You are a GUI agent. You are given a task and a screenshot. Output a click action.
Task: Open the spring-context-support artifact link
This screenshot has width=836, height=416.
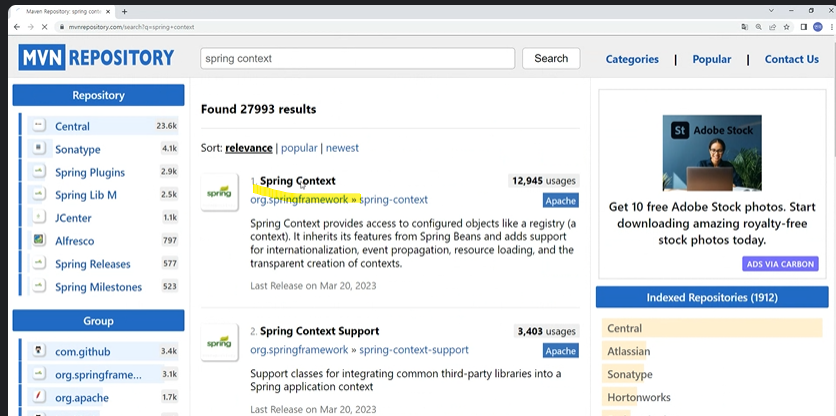point(414,350)
